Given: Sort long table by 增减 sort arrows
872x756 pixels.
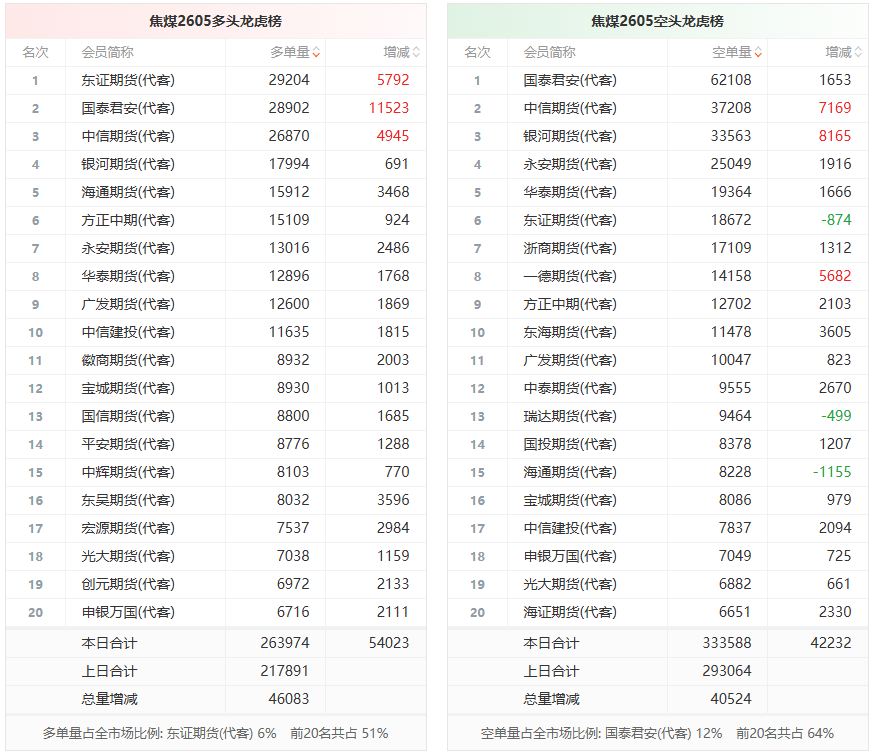Looking at the screenshot, I should tap(416, 53).
